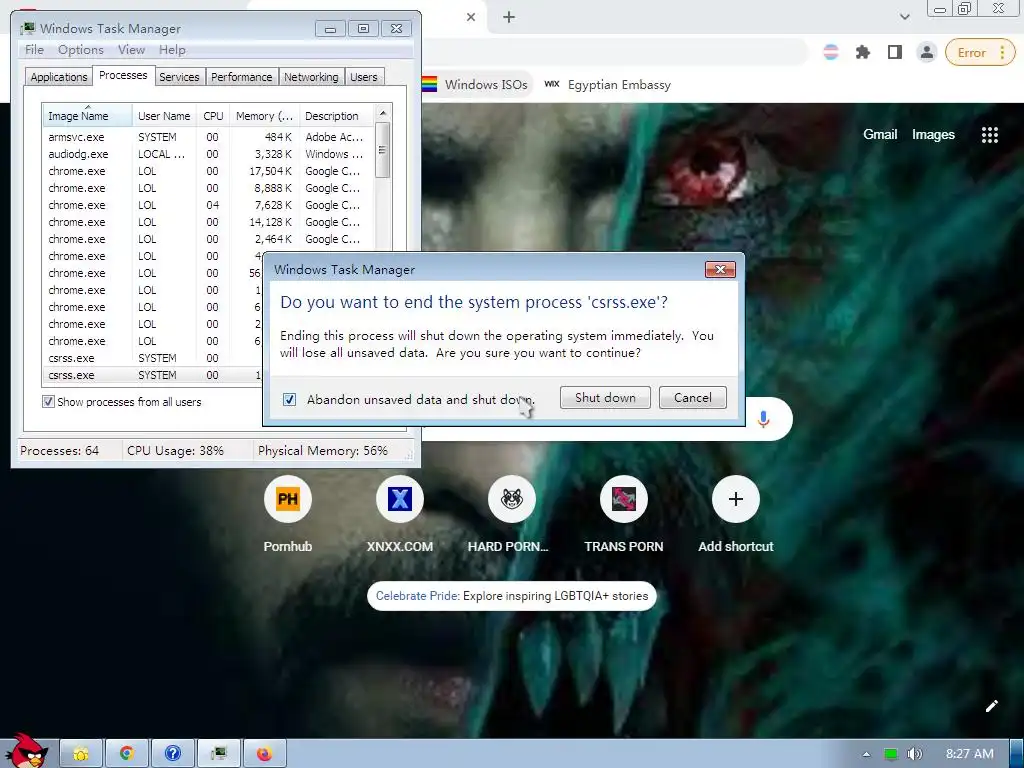Open the TRANS PORN shortcut tile
Screen dimensions: 1024x768
coord(624,515)
